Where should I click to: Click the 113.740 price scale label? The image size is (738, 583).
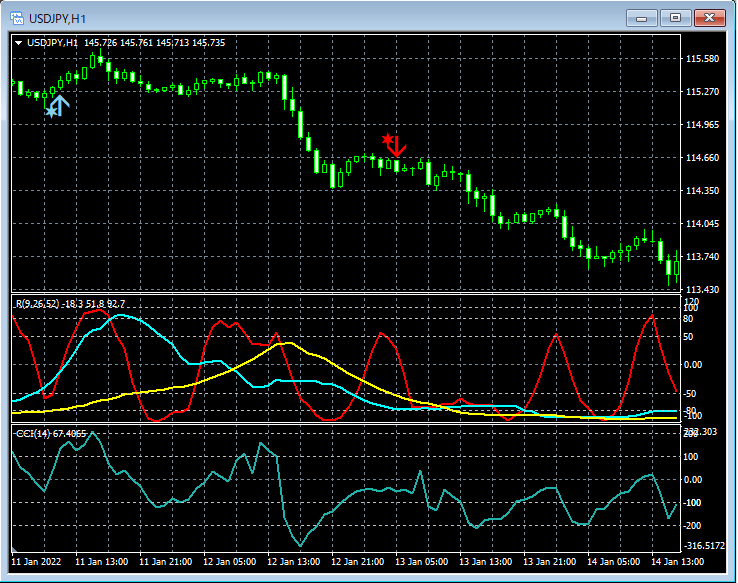(704, 257)
